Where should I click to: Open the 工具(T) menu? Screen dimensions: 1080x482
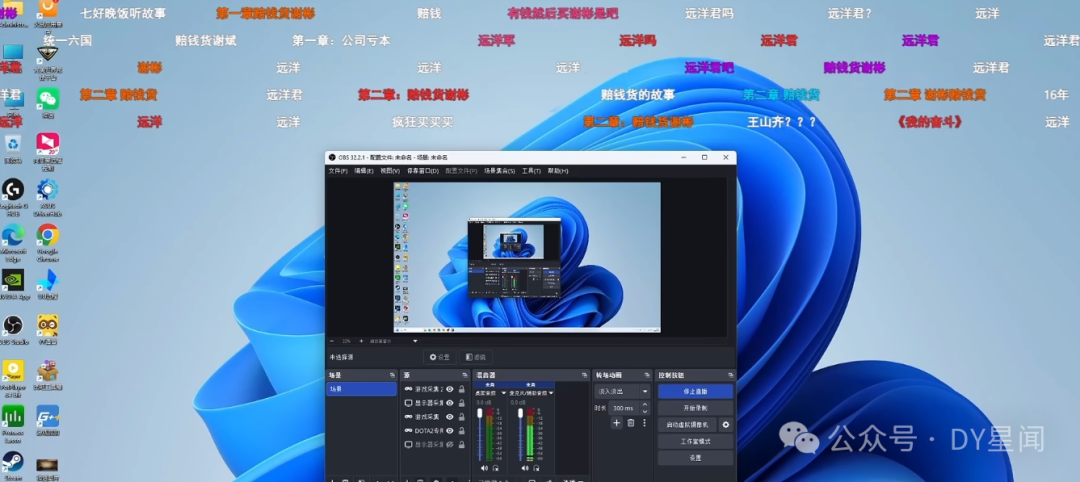(531, 171)
